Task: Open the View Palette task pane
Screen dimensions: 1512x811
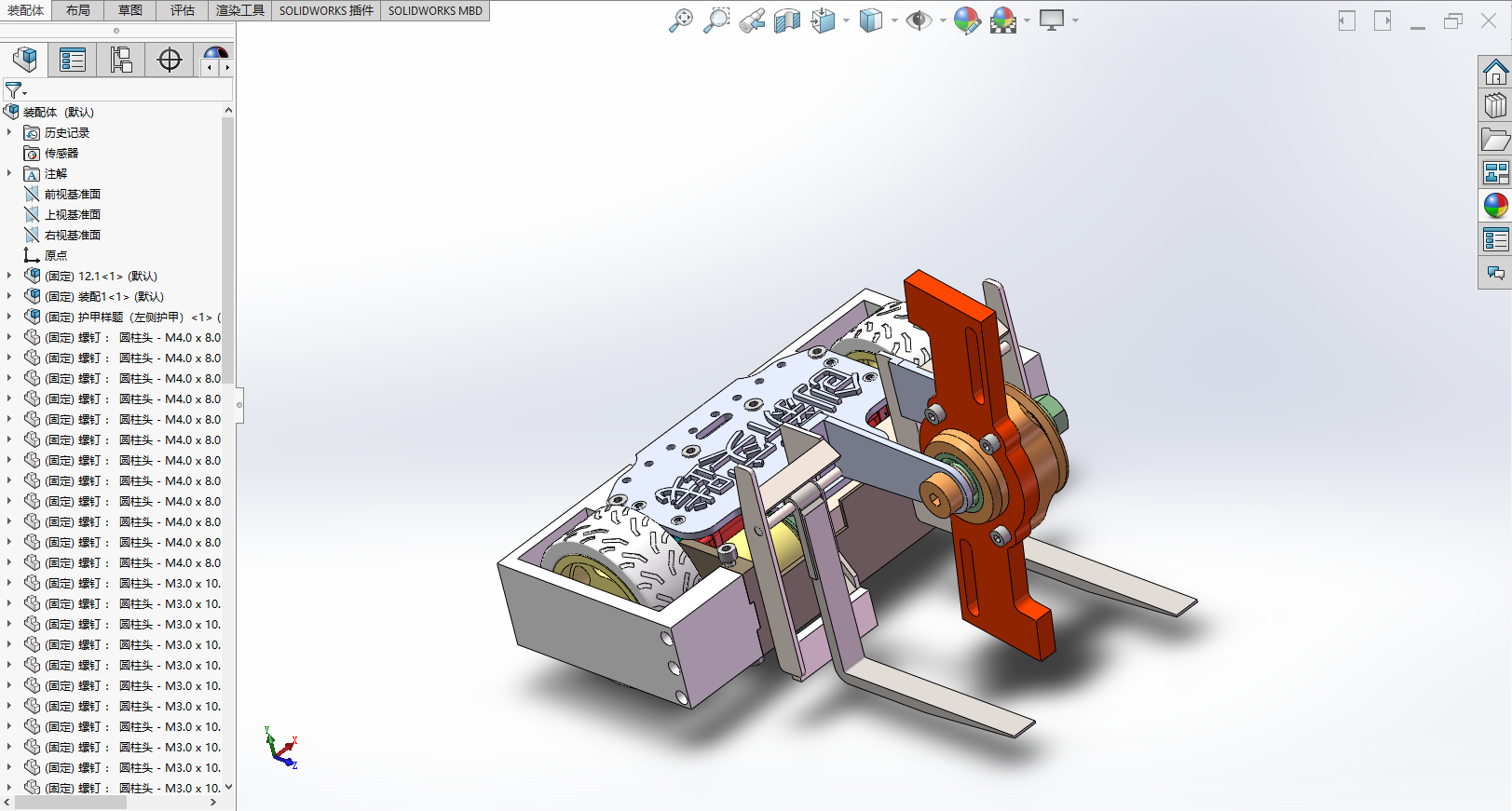Action: coord(1495,172)
